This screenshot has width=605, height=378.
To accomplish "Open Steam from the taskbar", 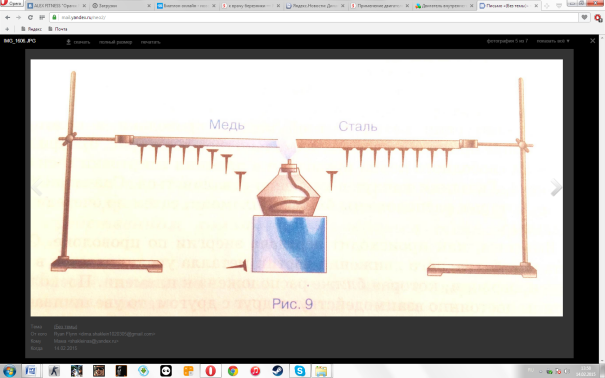I will tap(277, 371).
